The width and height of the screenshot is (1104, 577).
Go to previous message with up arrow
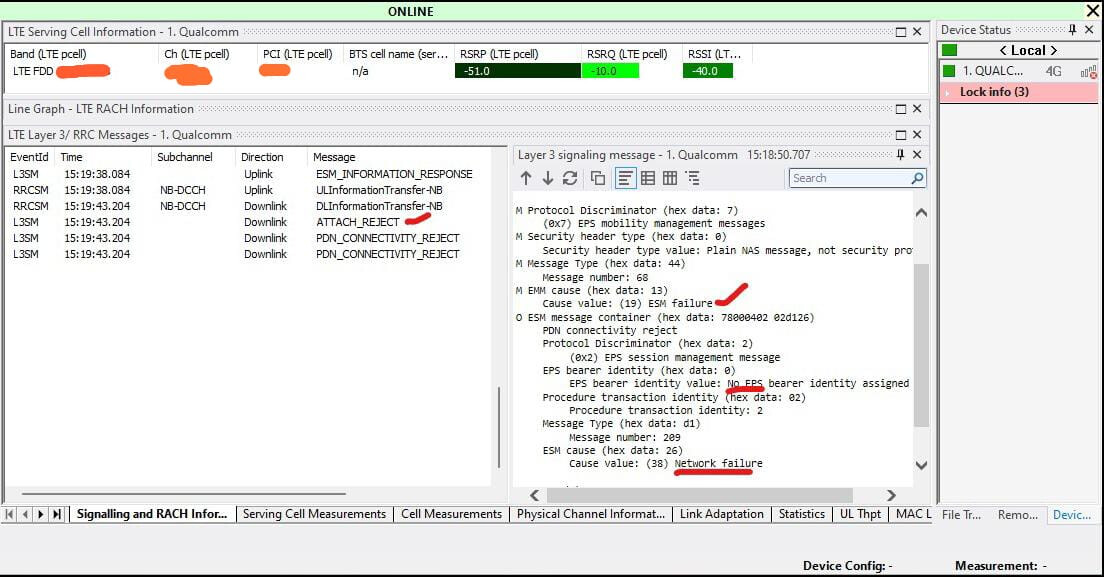coord(526,178)
